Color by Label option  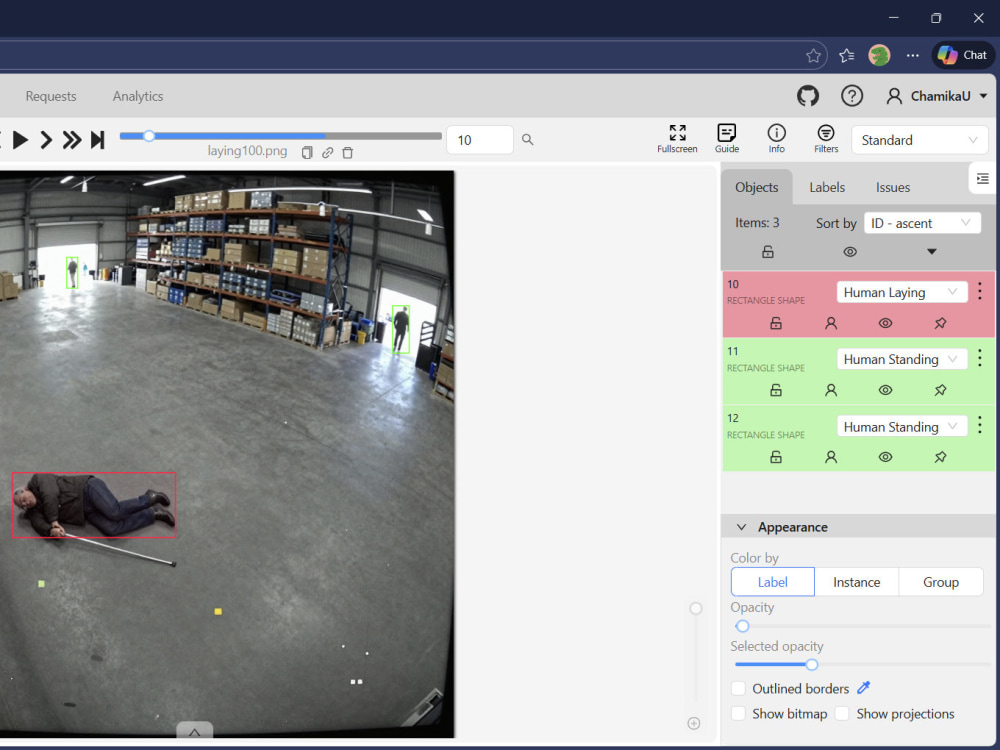click(x=772, y=582)
